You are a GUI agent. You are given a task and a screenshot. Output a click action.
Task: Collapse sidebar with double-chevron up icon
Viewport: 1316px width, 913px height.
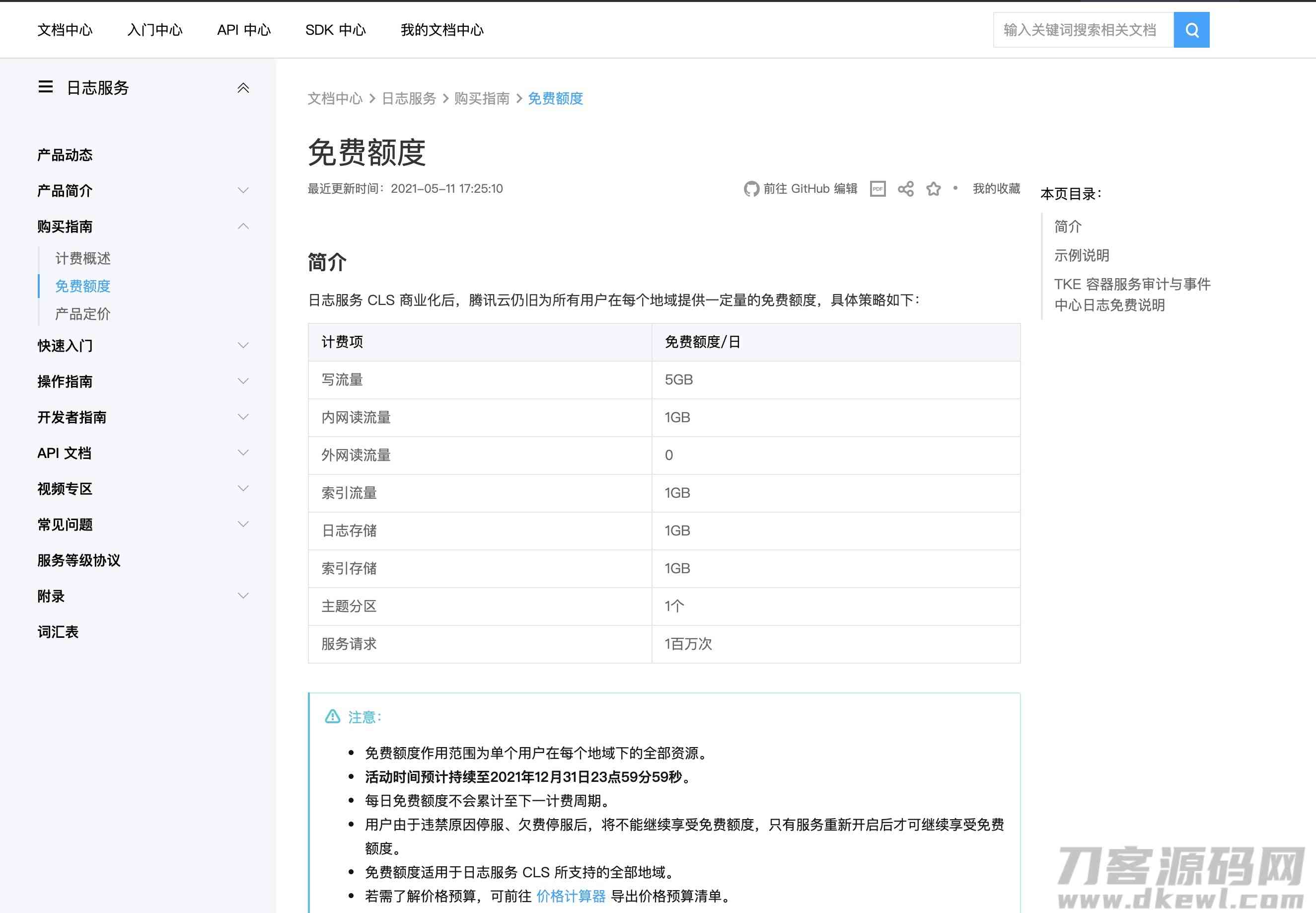point(243,88)
